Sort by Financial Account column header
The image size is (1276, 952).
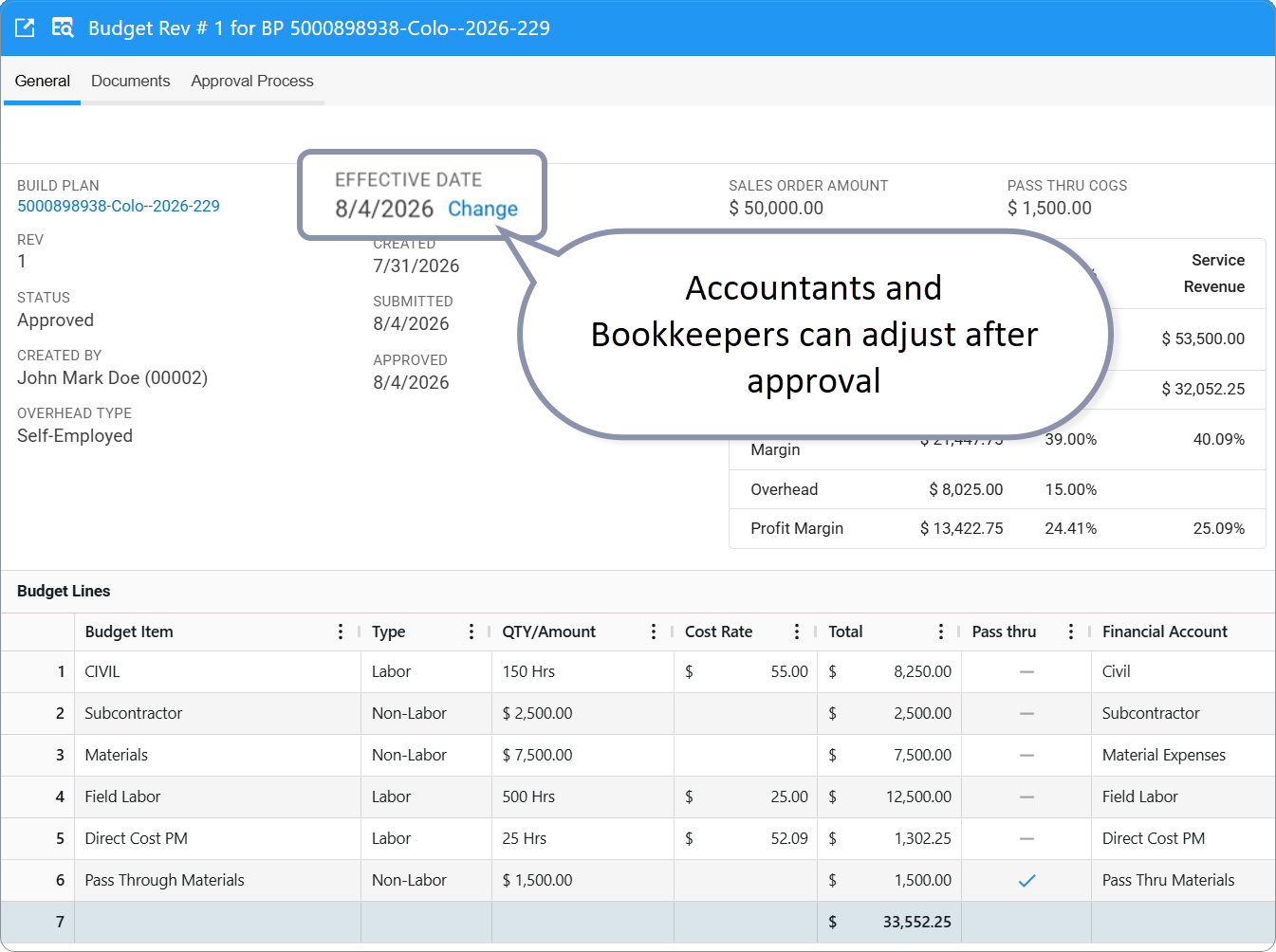pos(1165,632)
